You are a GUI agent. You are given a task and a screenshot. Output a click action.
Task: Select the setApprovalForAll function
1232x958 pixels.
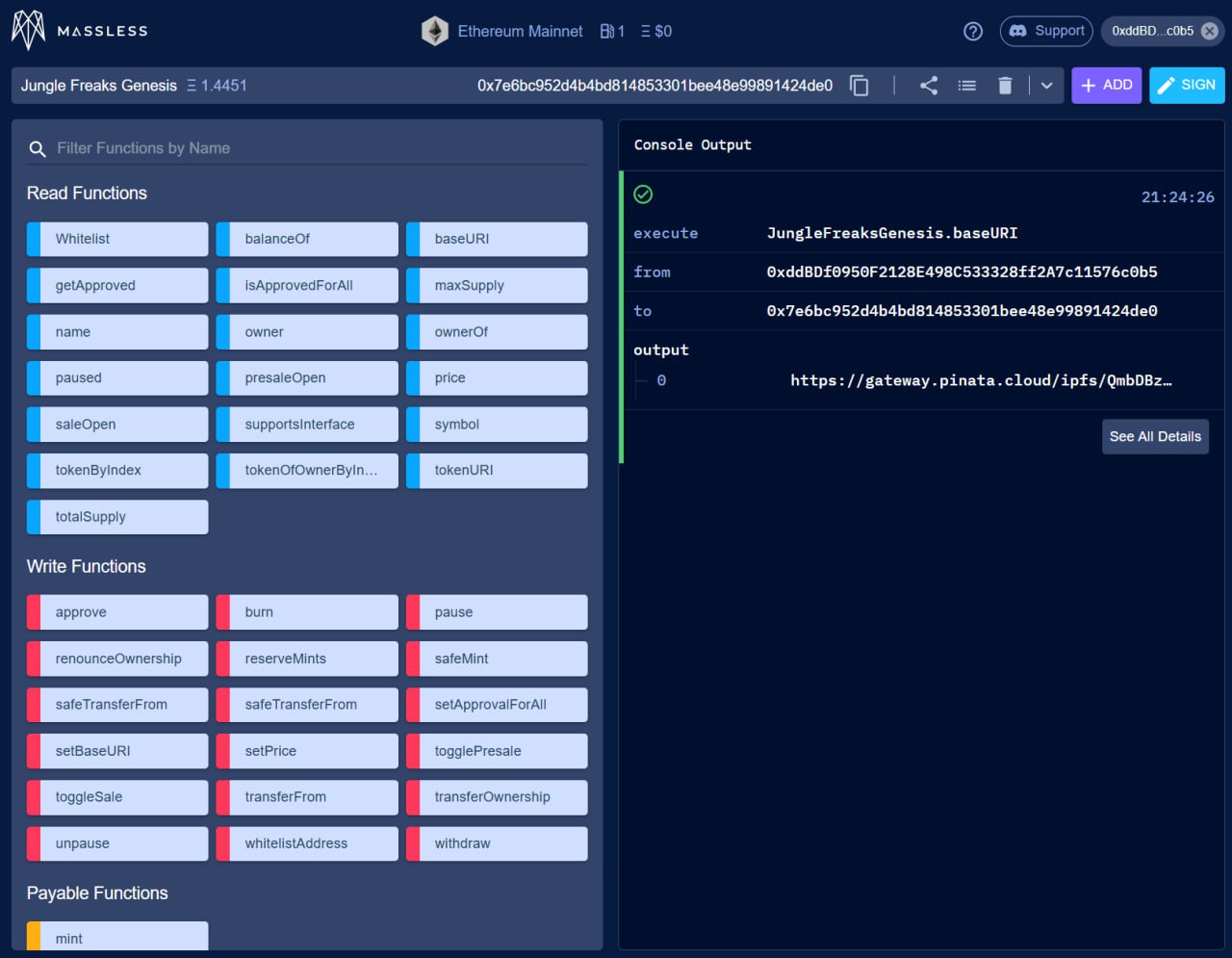[x=497, y=705]
